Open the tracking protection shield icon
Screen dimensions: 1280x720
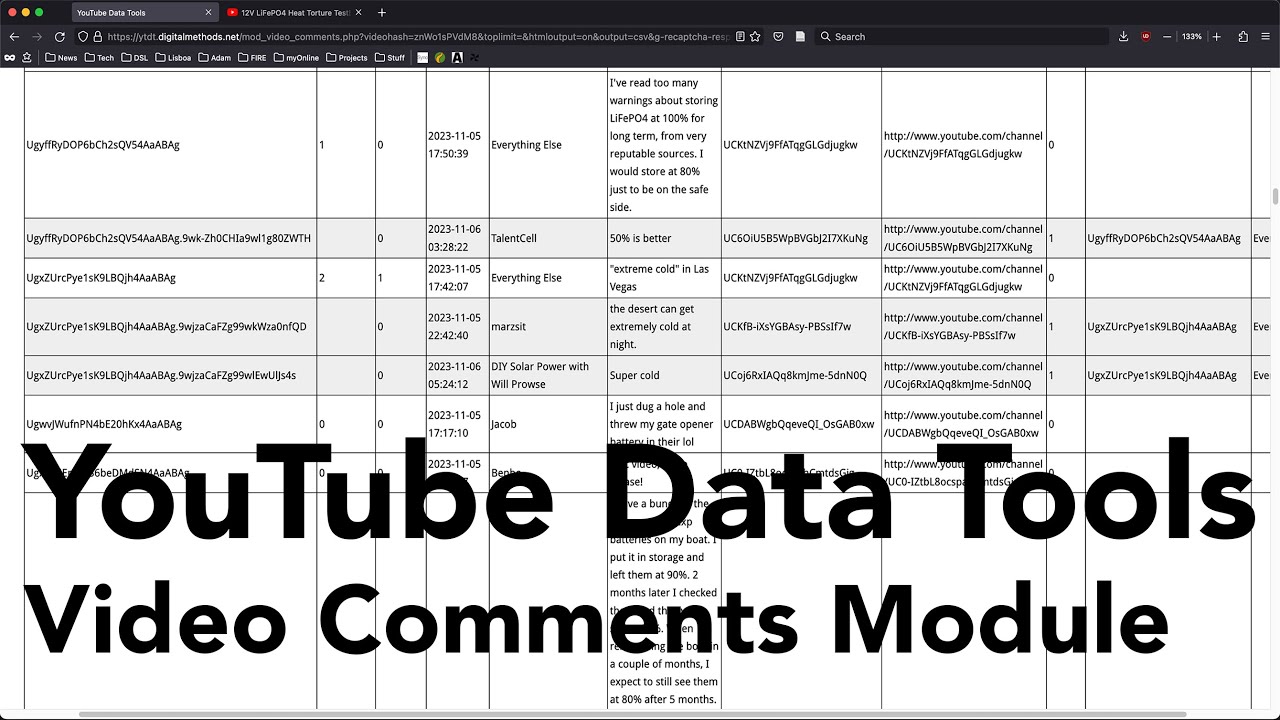point(83,36)
